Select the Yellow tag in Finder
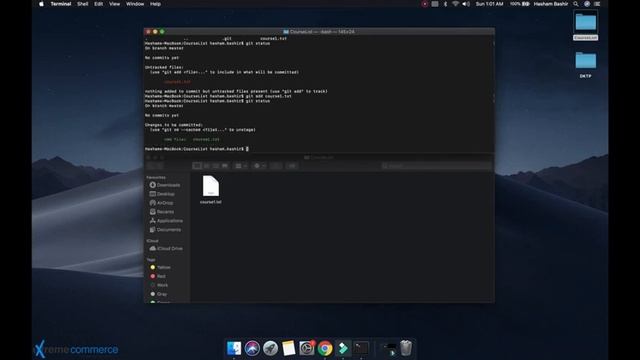This screenshot has height=360, width=640. coord(160,267)
